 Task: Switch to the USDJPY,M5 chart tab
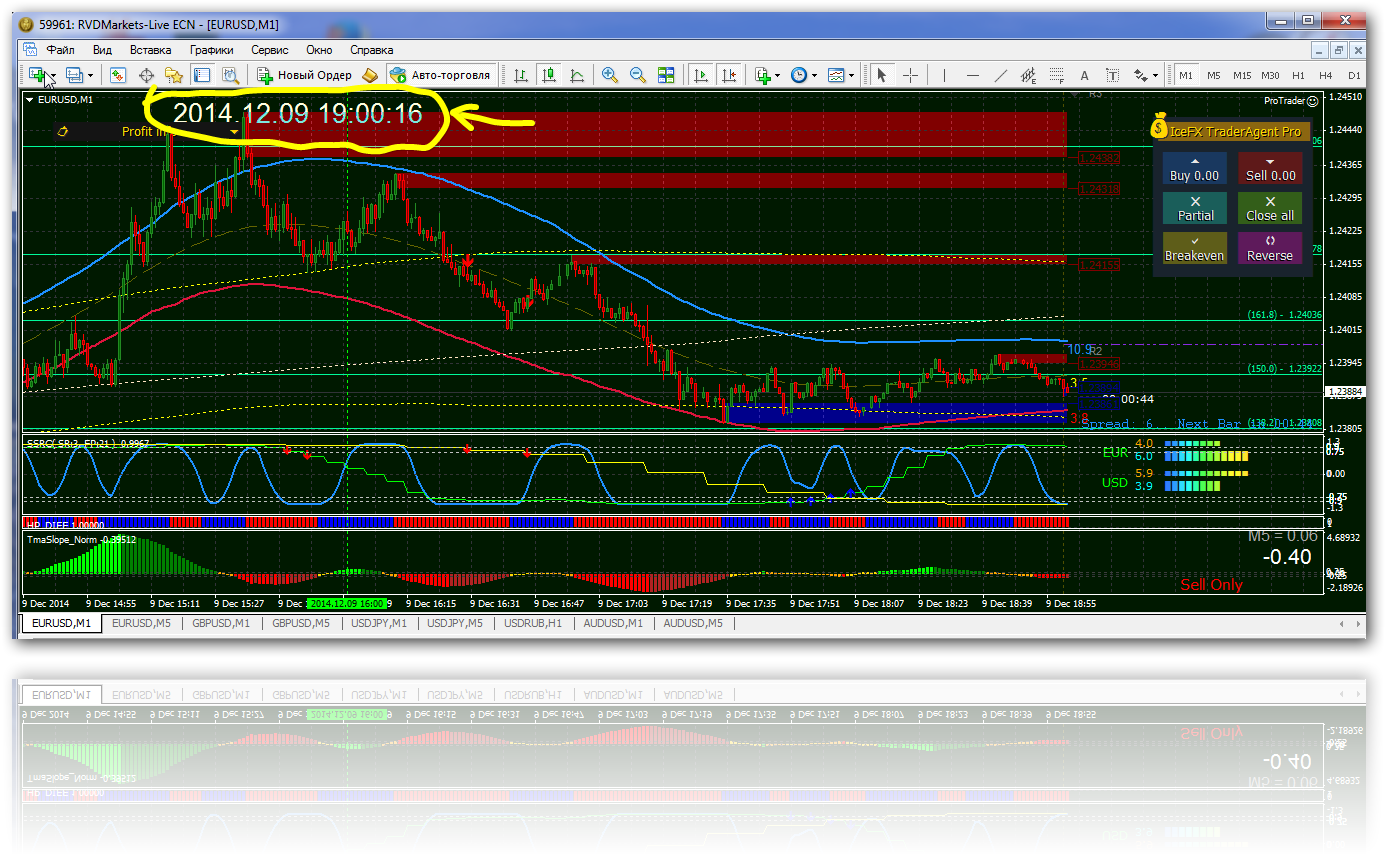(456, 623)
